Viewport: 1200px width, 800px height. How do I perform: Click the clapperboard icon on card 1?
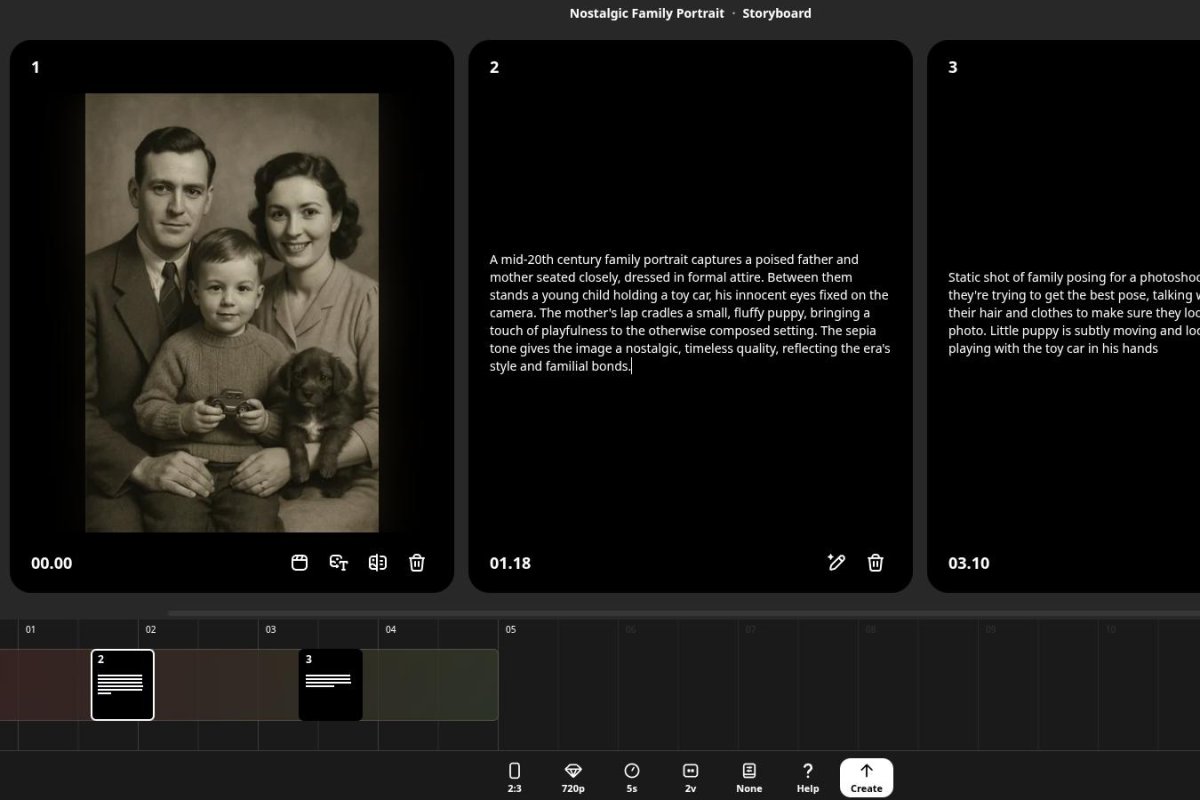tap(299, 563)
